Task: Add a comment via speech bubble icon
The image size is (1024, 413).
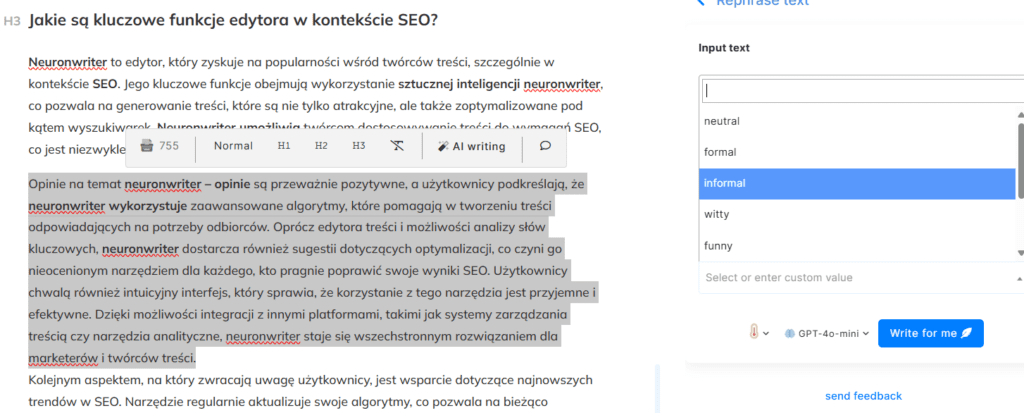Action: coord(545,146)
